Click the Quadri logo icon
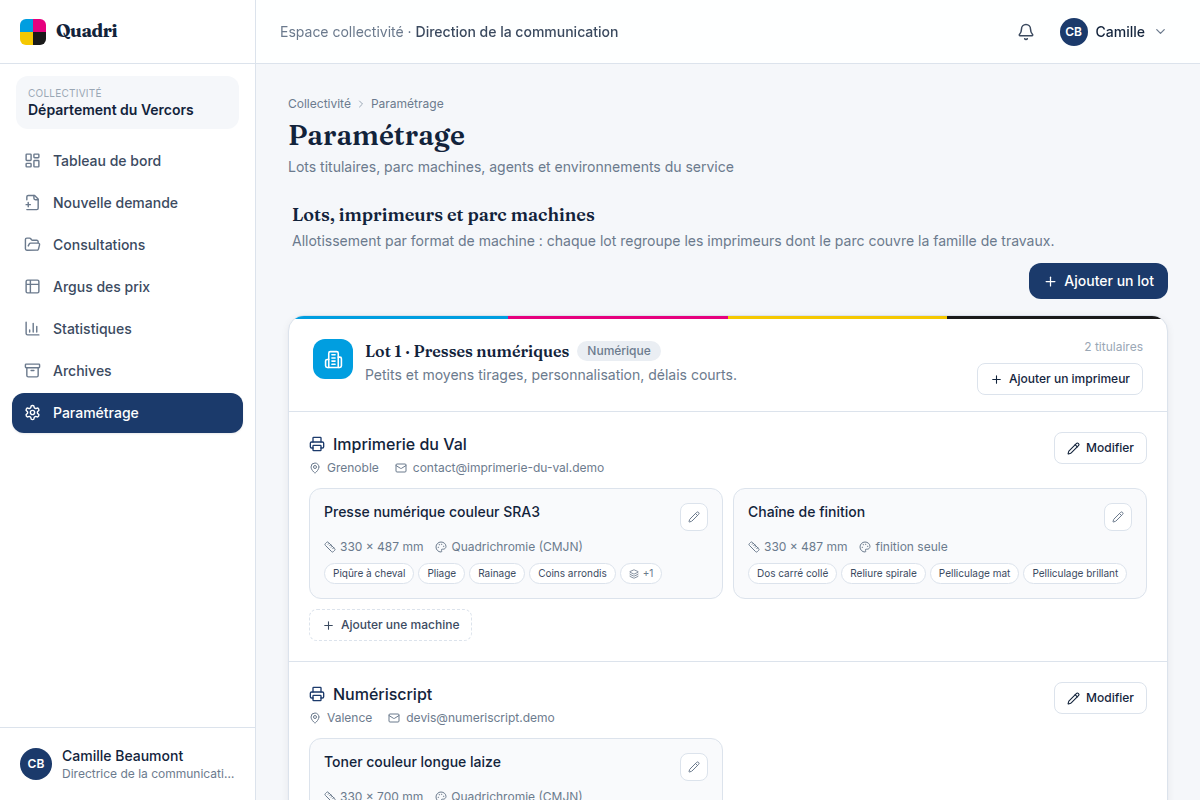This screenshot has height=800, width=1200. click(x=33, y=32)
